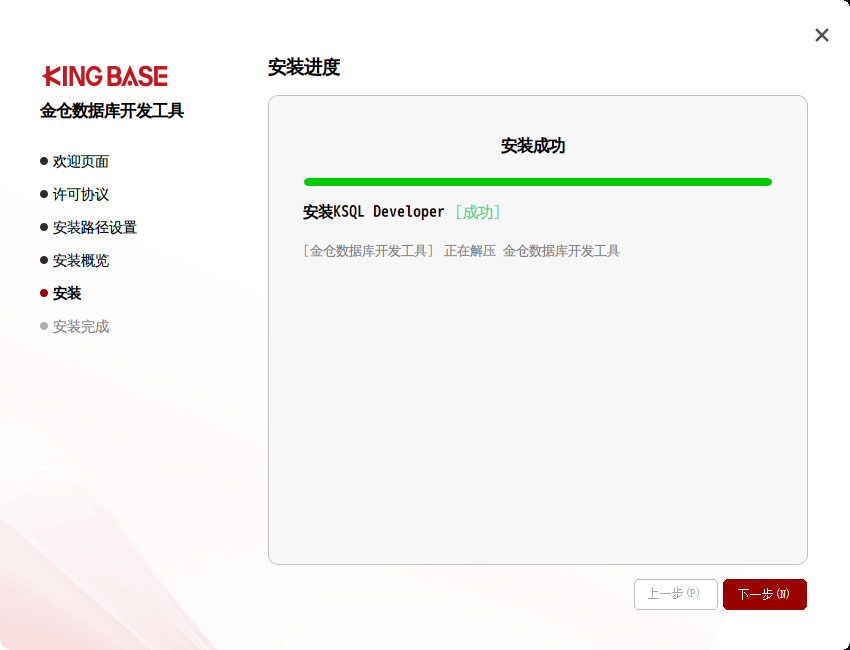Click the red bullet beside 安装
The width and height of the screenshot is (850, 650).
coord(44,293)
